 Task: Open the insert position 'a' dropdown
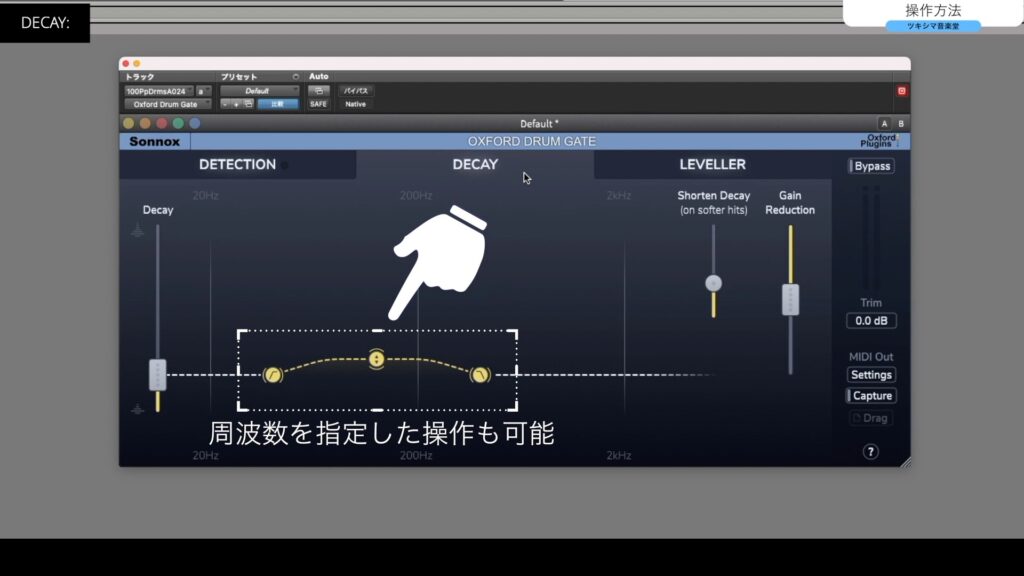coord(203,91)
